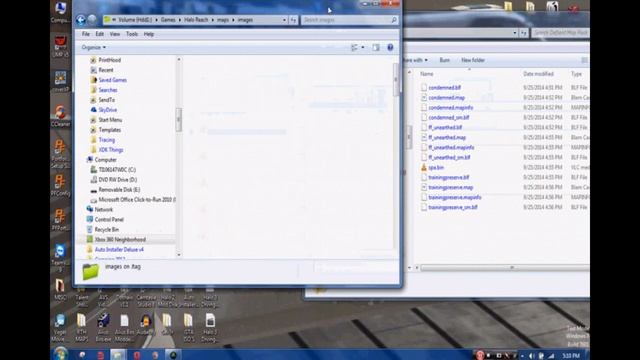Go back with the Explorer back arrow
The width and height of the screenshot is (640, 360).
(81, 20)
